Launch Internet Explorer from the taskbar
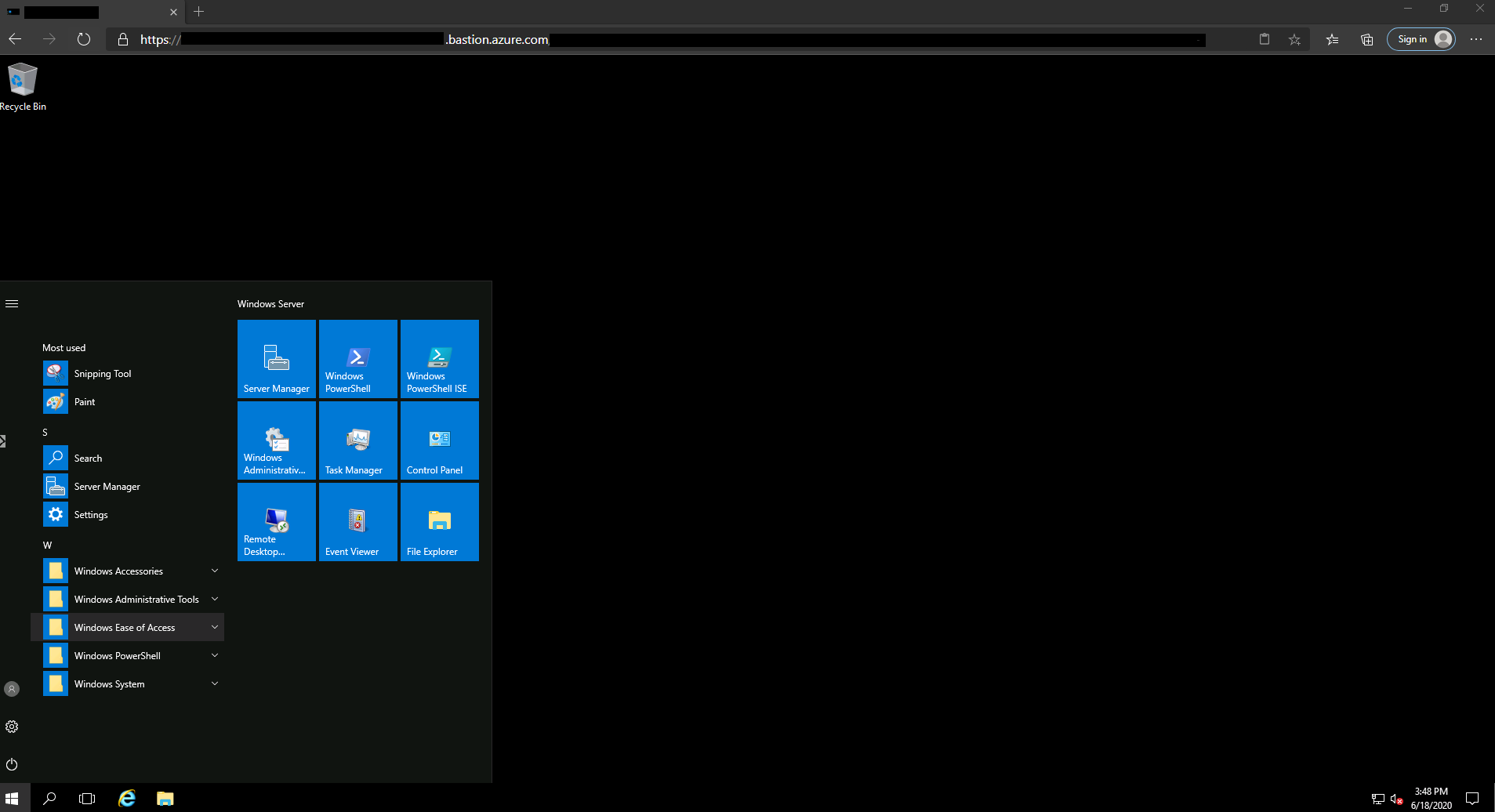This screenshot has width=1495, height=812. [x=126, y=798]
